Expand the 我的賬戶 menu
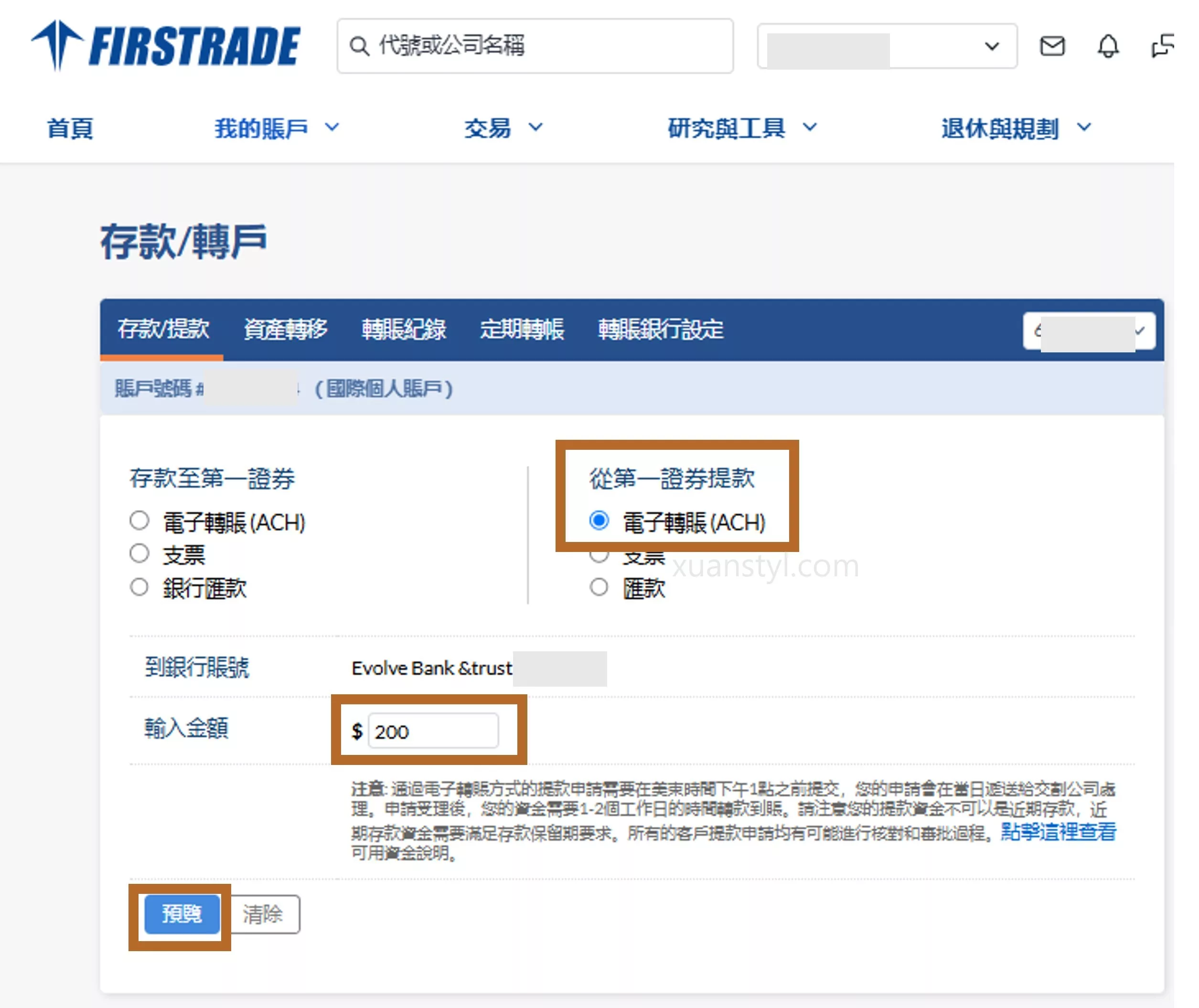The image size is (1199, 1008). (x=277, y=128)
